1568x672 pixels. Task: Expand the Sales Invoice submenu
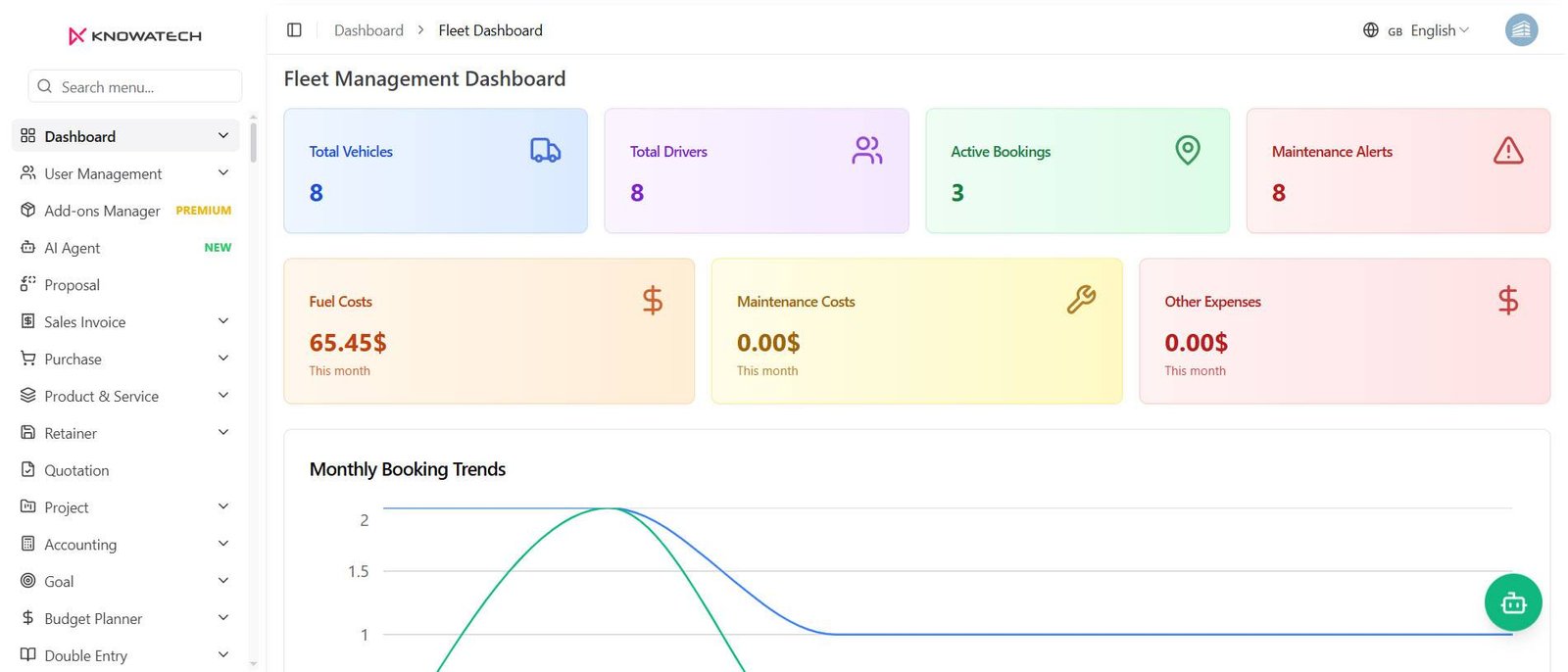coord(125,321)
